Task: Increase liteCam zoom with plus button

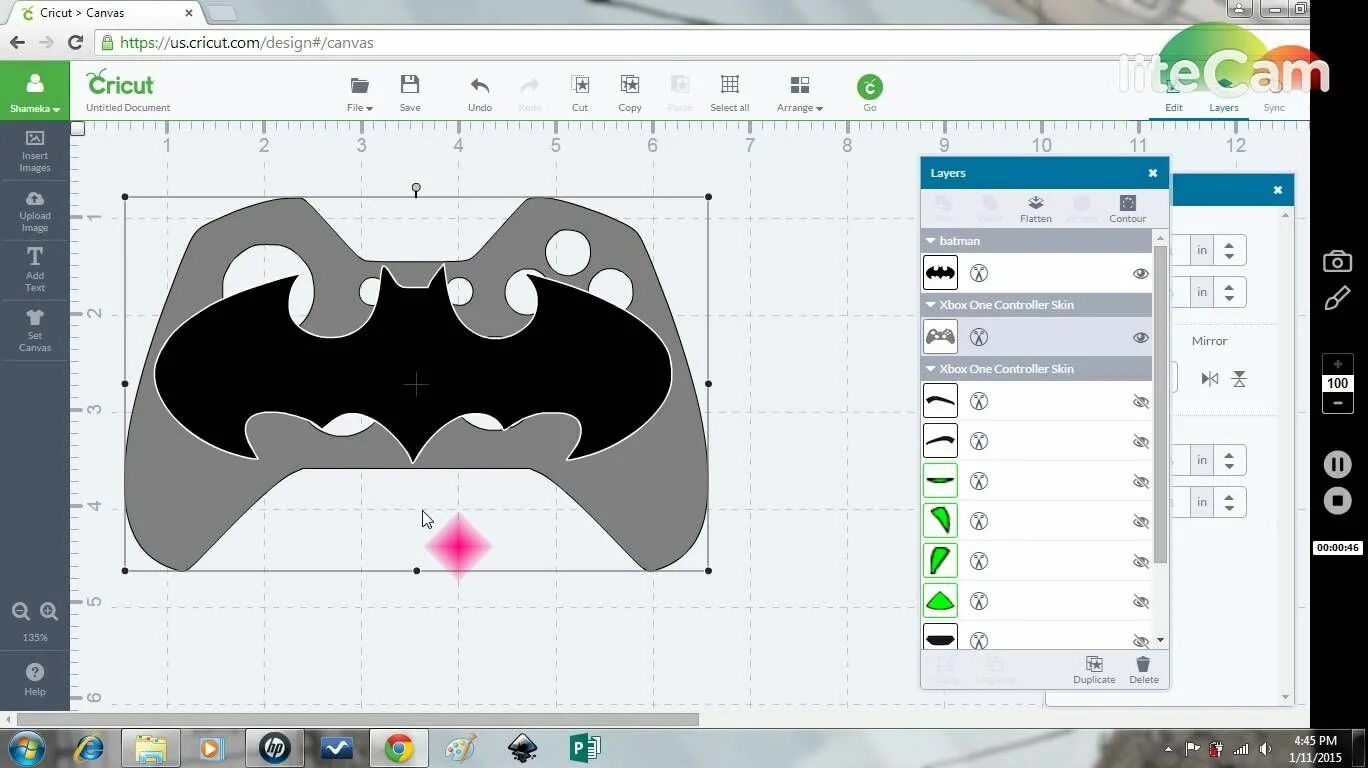Action: [x=1338, y=364]
